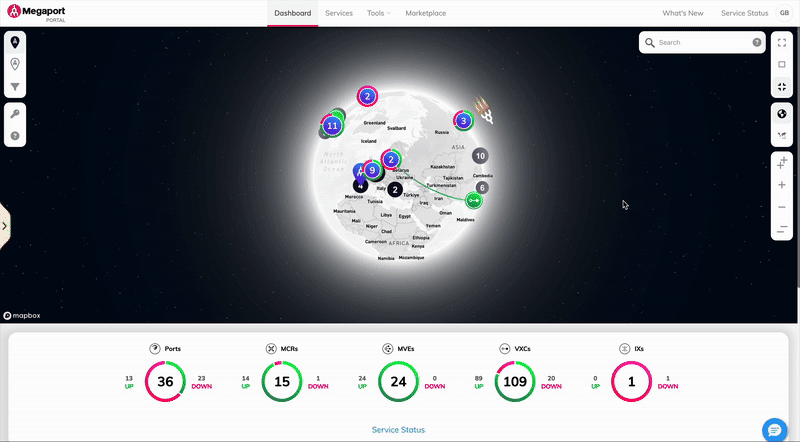Image resolution: width=800 pixels, height=442 pixels.
Task: Click the key icon in left toolbar
Action: [x=16, y=113]
